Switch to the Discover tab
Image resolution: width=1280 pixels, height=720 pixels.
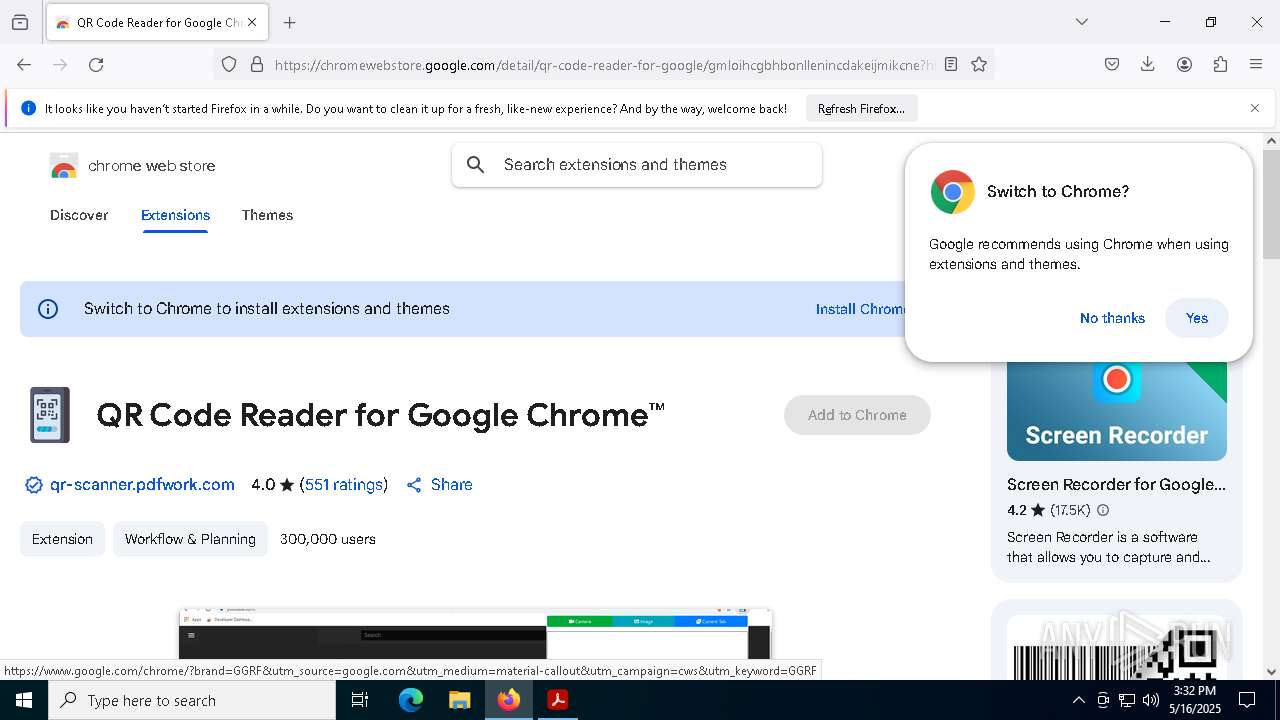coord(79,215)
